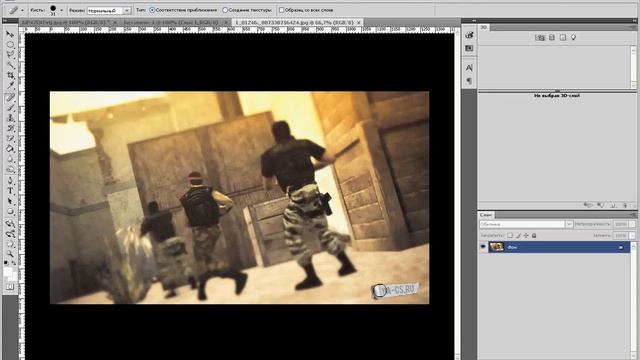Image resolution: width=640 pixels, height=360 pixels.
Task: Filter 3D panel by meshes
Action: point(551,38)
